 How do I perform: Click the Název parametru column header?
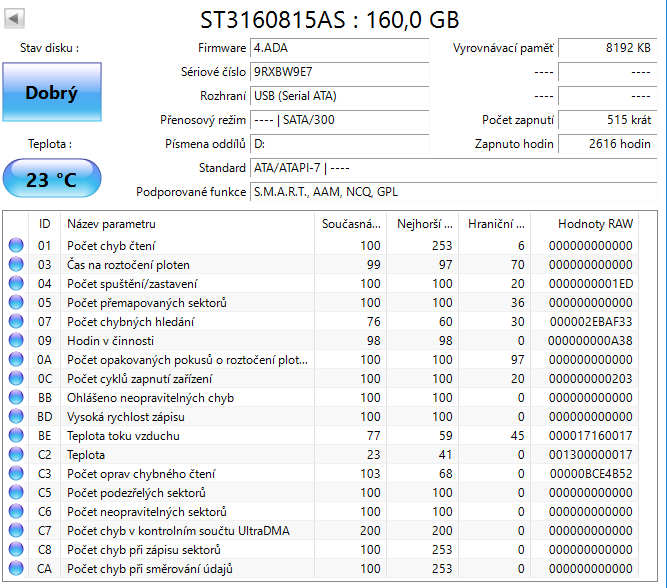[x=188, y=224]
